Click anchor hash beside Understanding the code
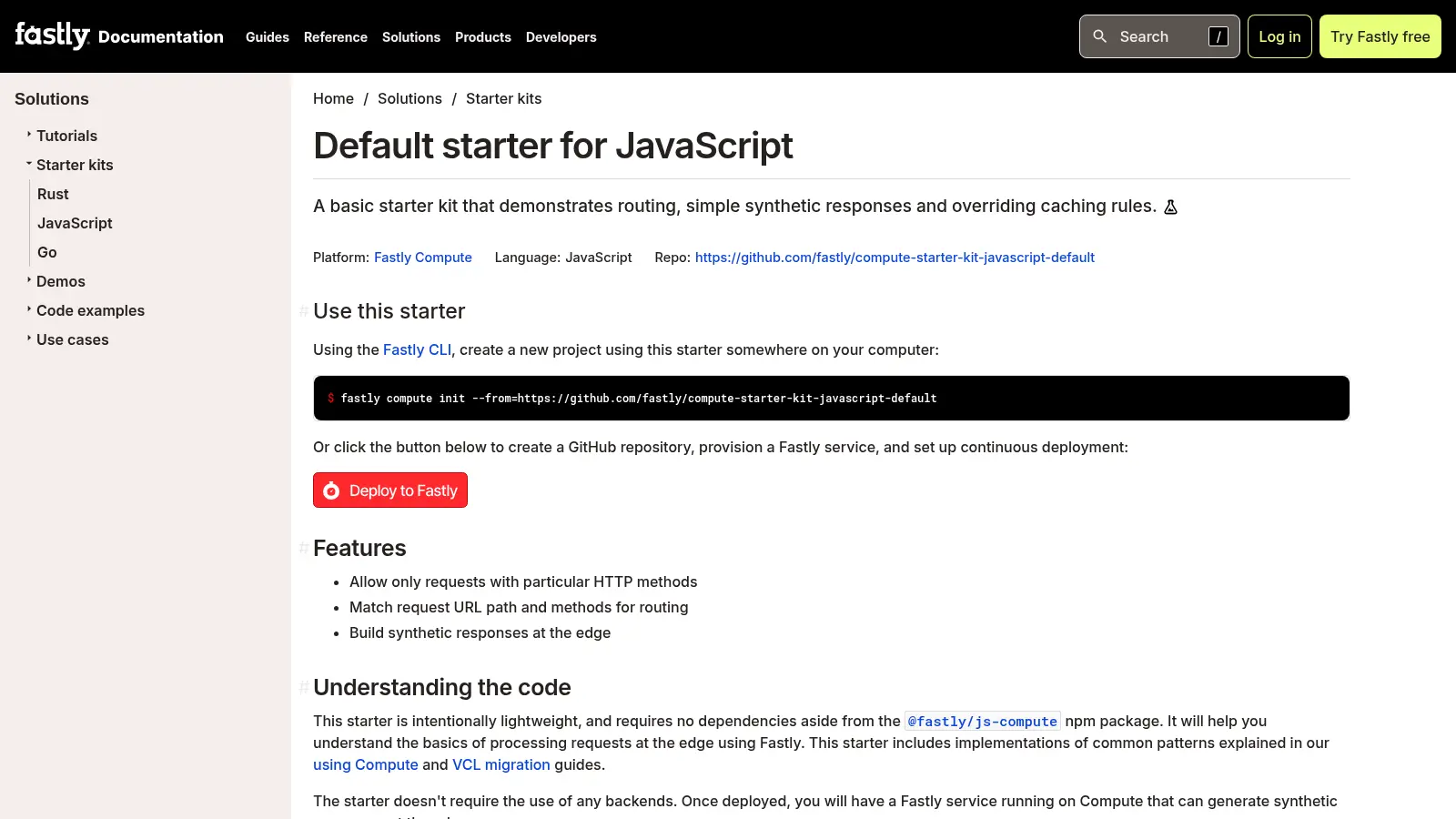Image resolution: width=1456 pixels, height=819 pixels. [304, 687]
